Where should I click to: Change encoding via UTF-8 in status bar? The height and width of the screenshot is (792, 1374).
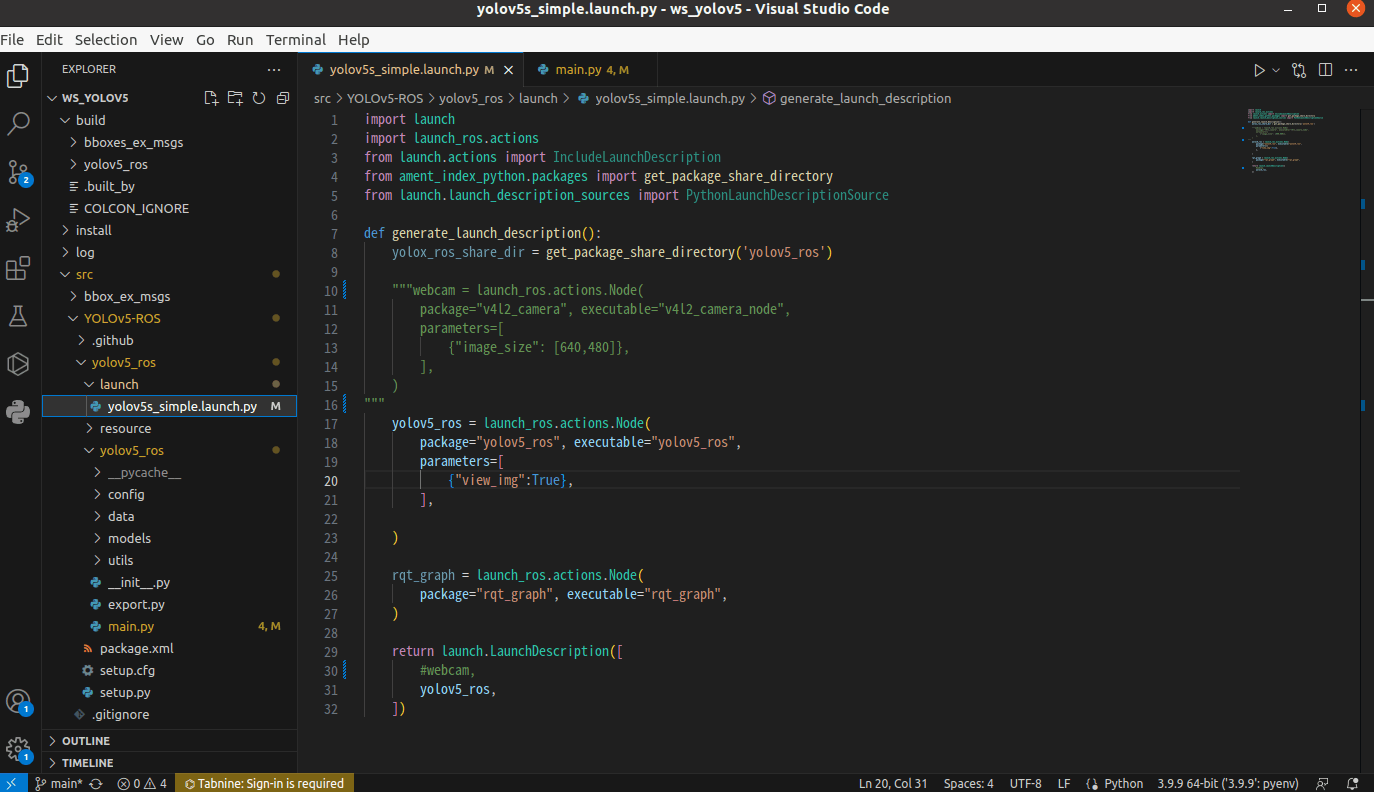1025,783
